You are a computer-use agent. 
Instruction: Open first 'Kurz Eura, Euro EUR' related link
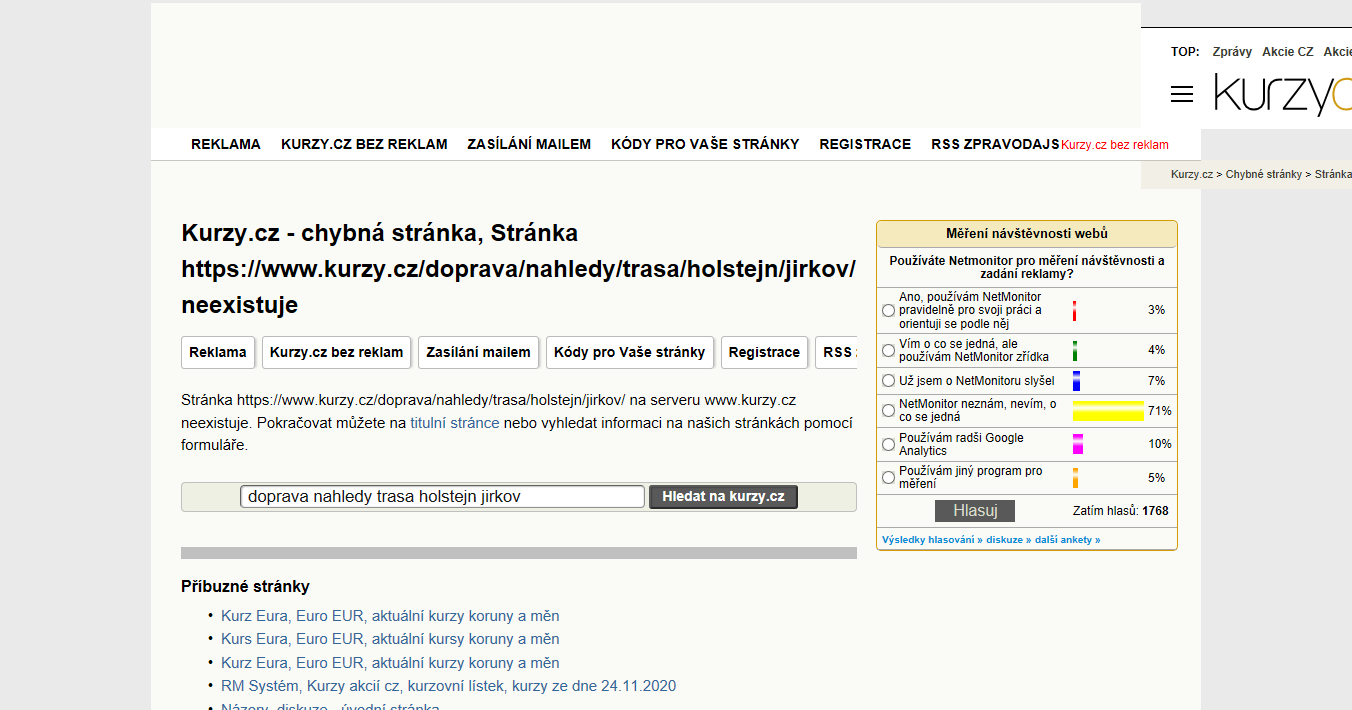point(390,616)
